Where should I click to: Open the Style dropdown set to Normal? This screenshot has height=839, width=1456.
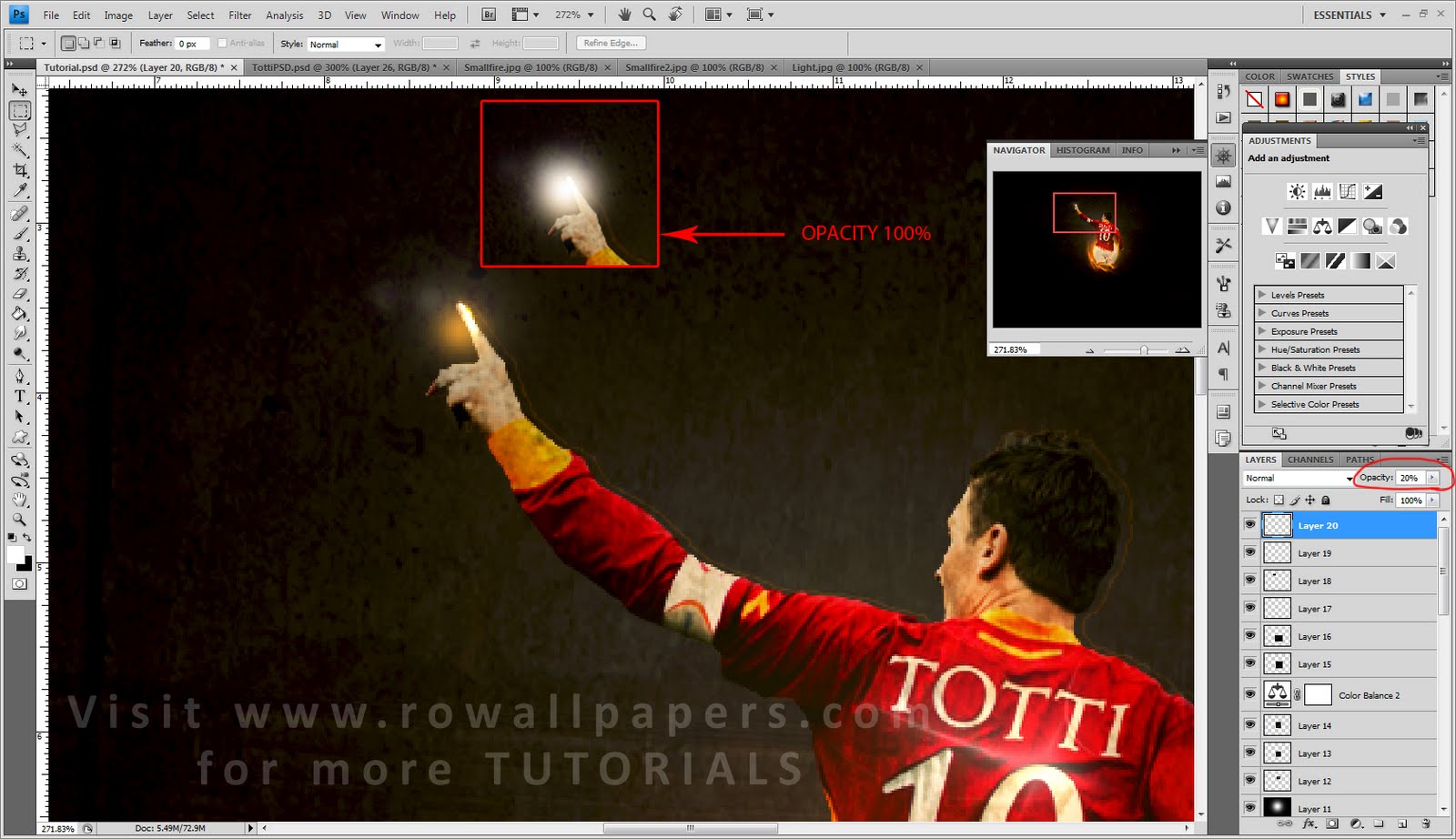(346, 44)
